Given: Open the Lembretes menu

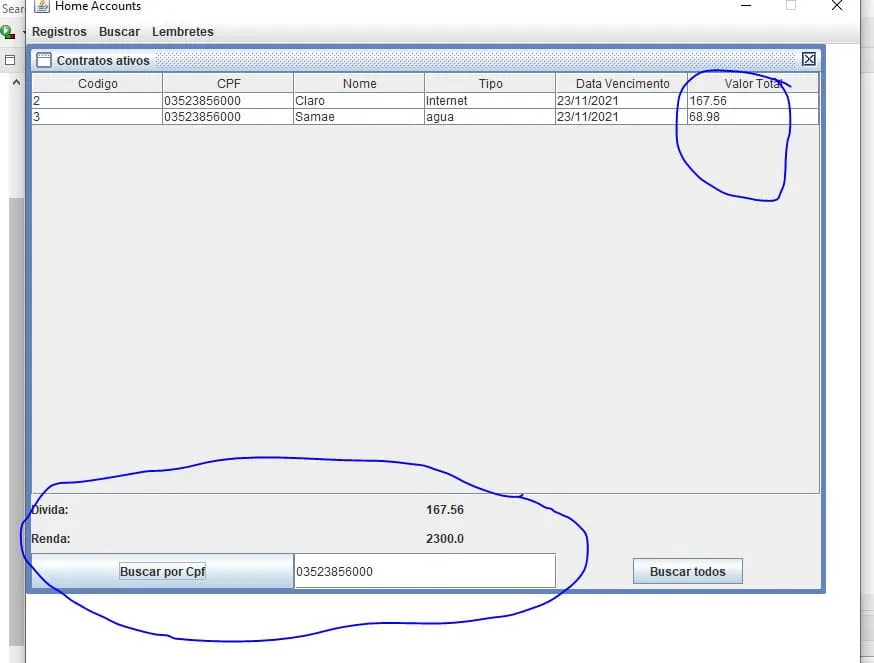Looking at the screenshot, I should click(183, 32).
